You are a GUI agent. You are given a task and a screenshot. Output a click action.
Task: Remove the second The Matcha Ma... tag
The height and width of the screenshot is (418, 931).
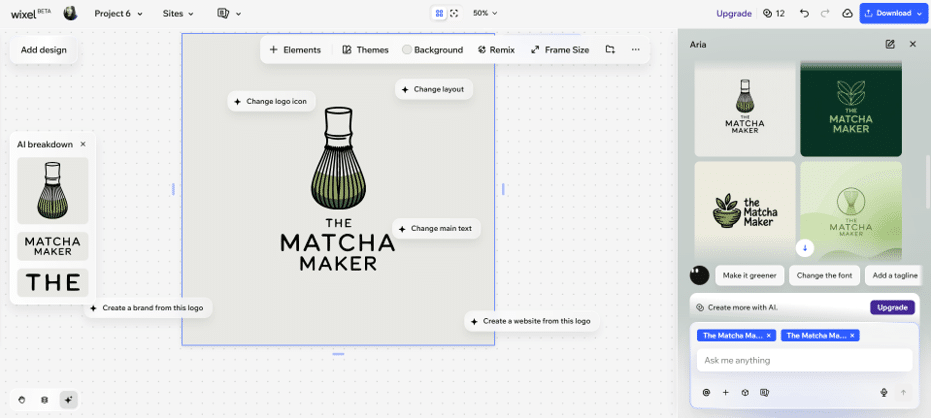pyautogui.click(x=852, y=335)
